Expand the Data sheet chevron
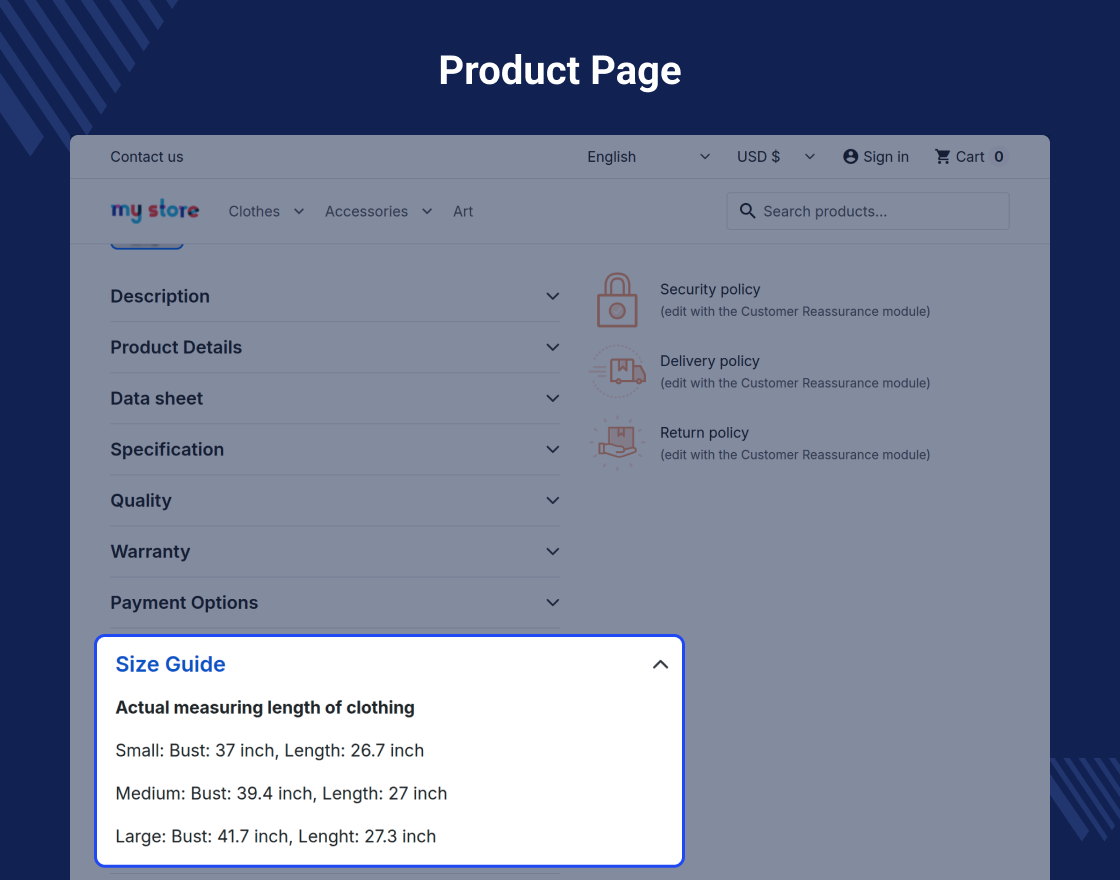The height and width of the screenshot is (880, 1120). coord(552,399)
